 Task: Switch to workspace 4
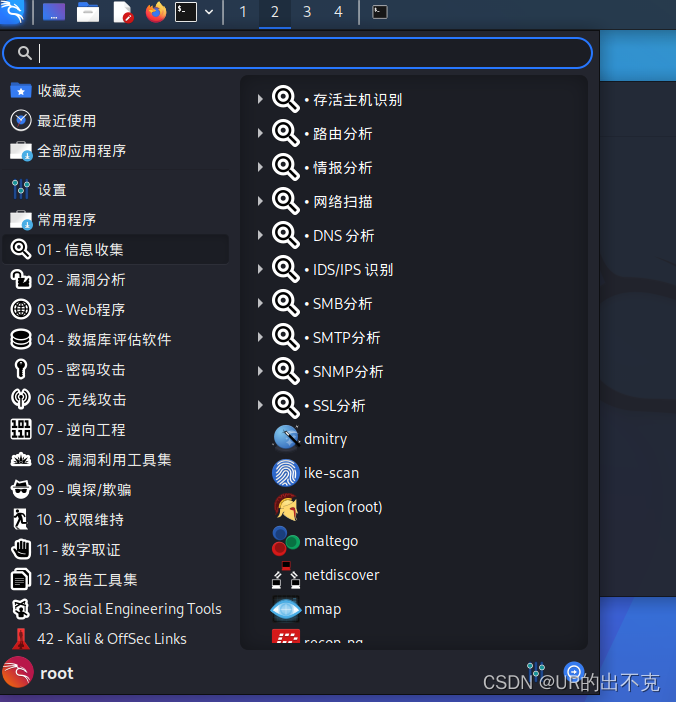[x=338, y=12]
